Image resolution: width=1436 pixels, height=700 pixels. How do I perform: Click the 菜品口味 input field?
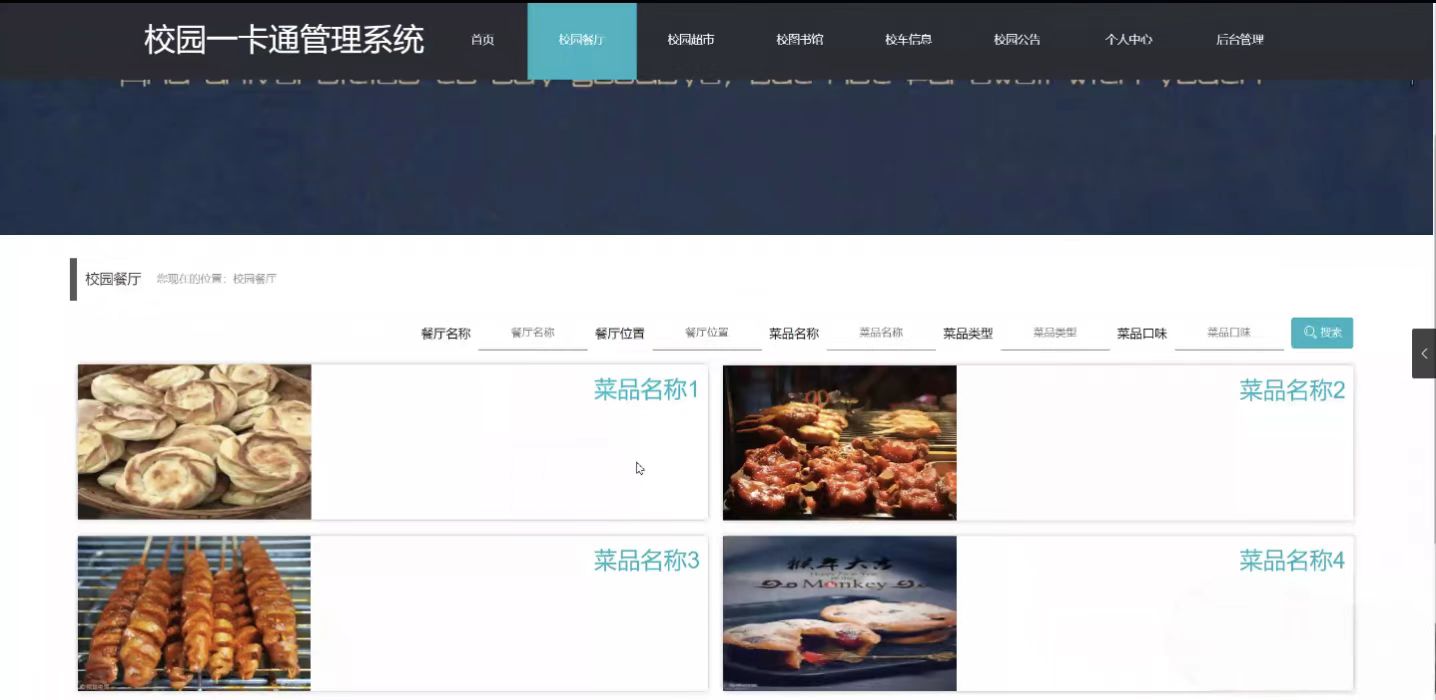click(1229, 333)
